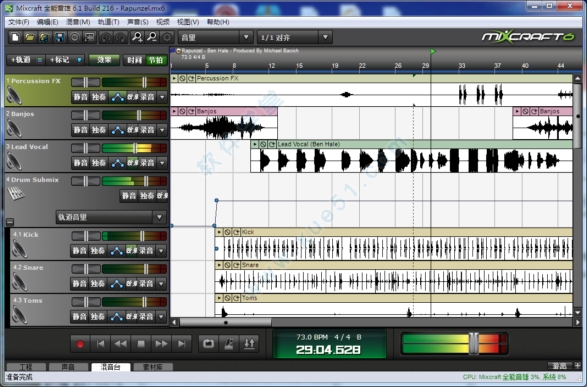Mute the Percussion FX track
Screen dimensions: 587x387
80,97
